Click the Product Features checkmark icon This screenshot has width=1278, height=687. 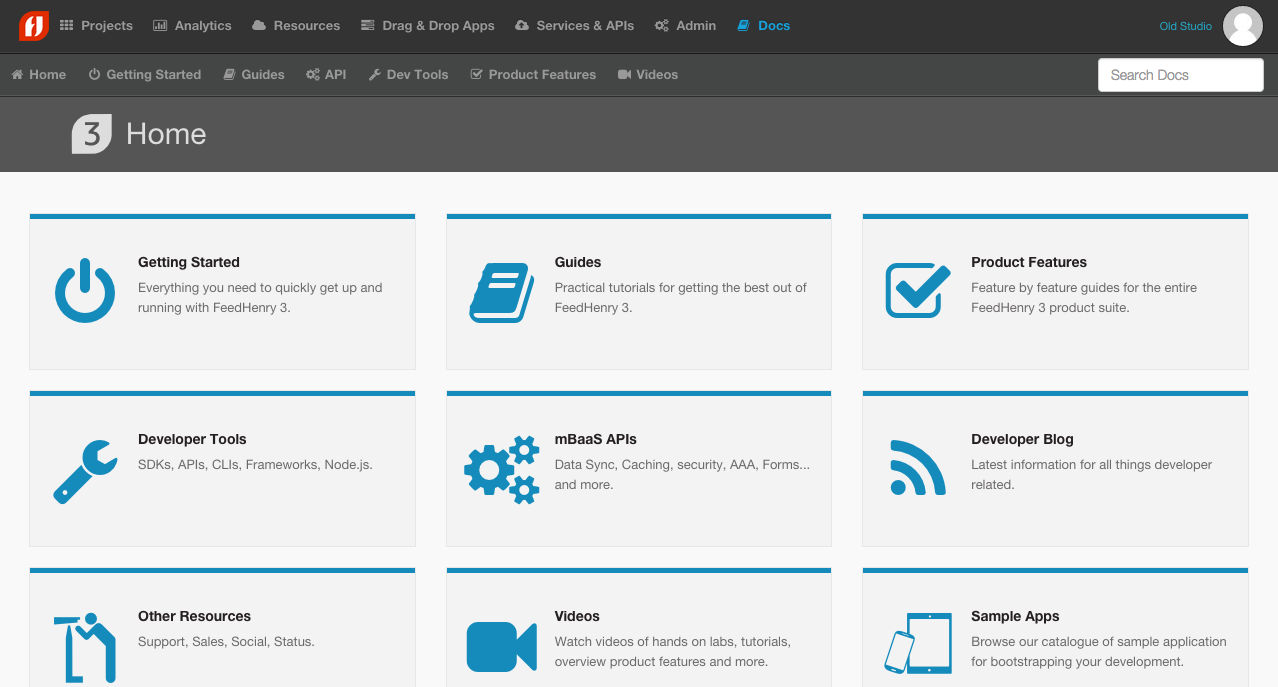[918, 290]
